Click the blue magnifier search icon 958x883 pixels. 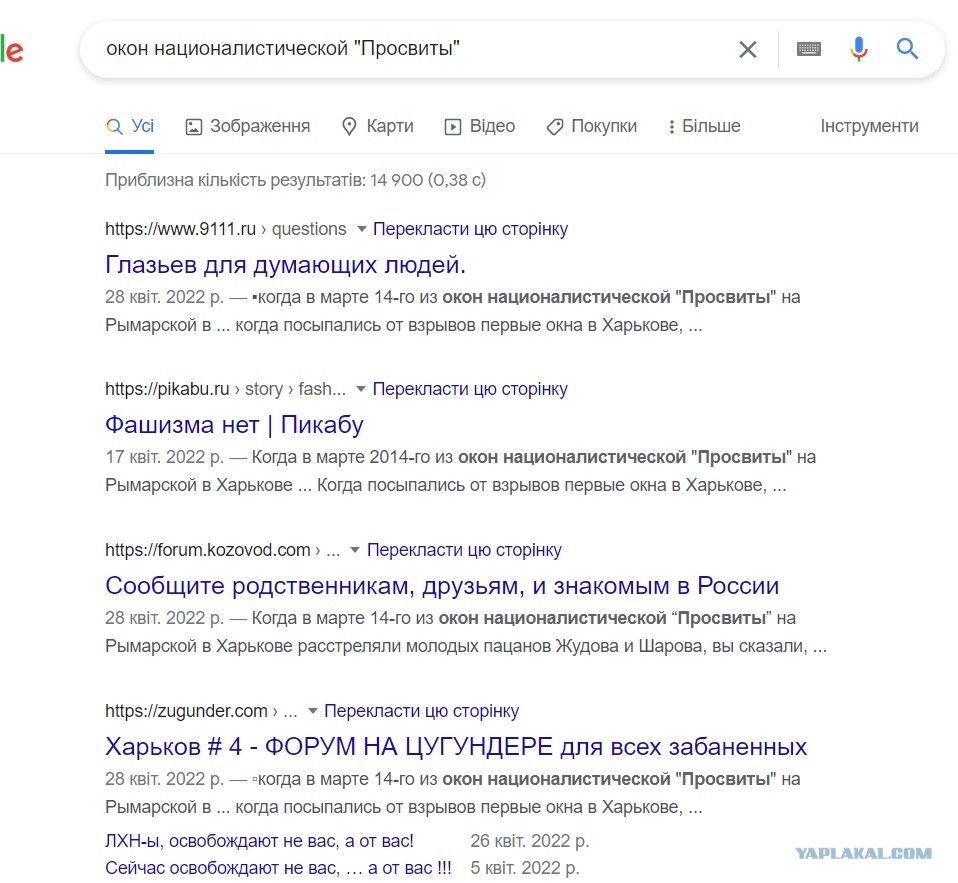click(x=907, y=48)
